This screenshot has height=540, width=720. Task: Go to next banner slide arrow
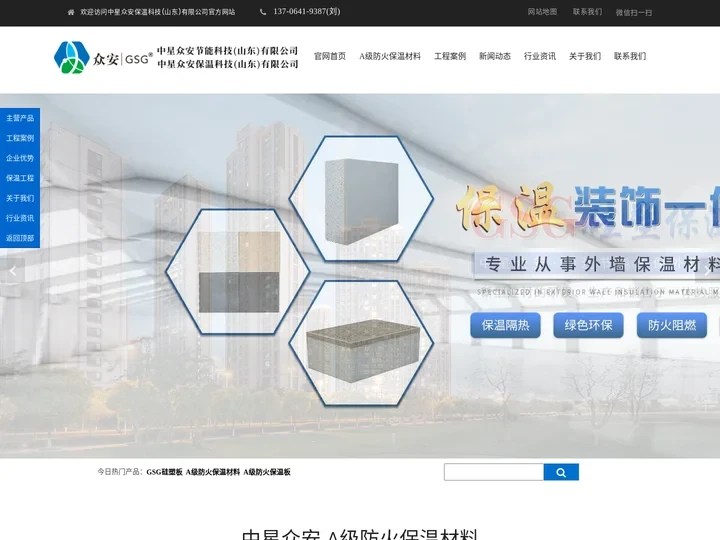click(707, 271)
